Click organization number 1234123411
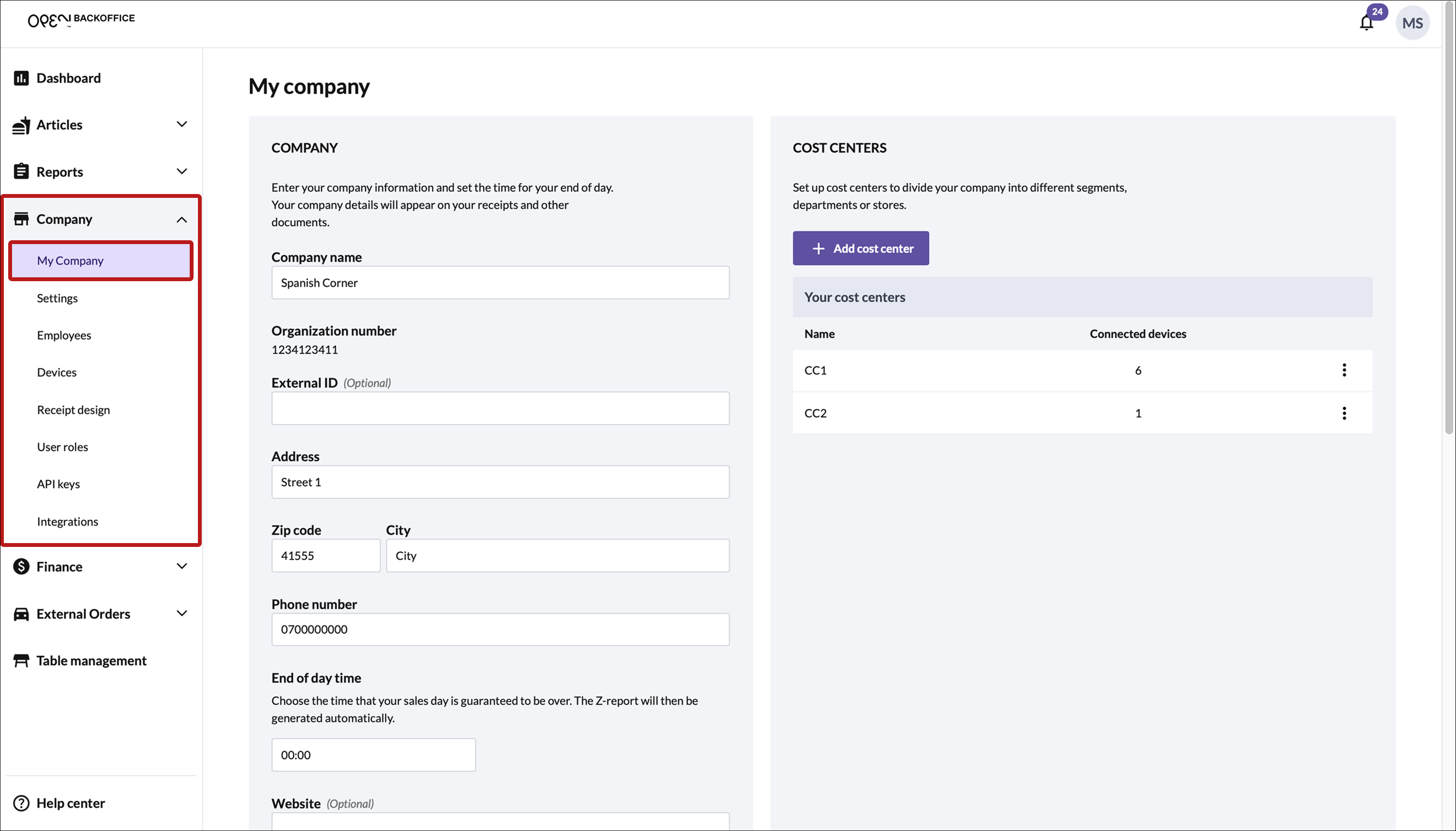 304,349
